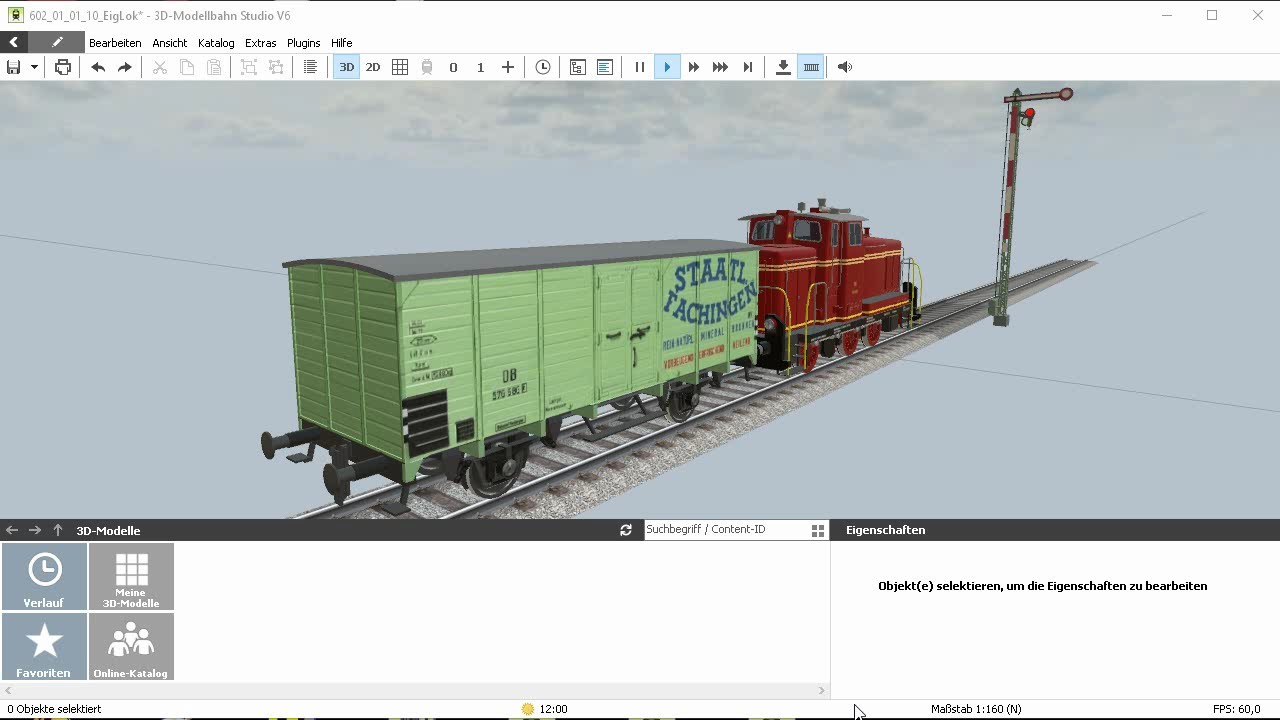Click the catalog horizontal scrollbar
1280x720 pixels.
(415, 690)
